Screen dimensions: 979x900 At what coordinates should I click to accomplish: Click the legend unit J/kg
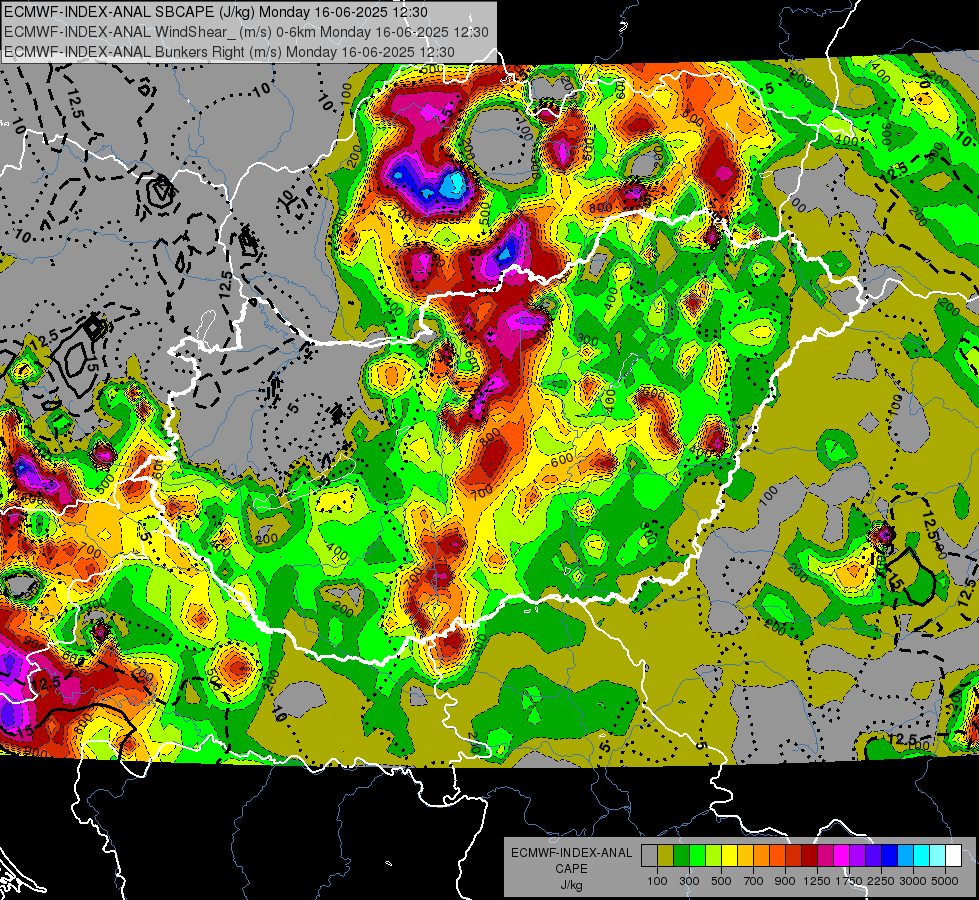point(571,885)
